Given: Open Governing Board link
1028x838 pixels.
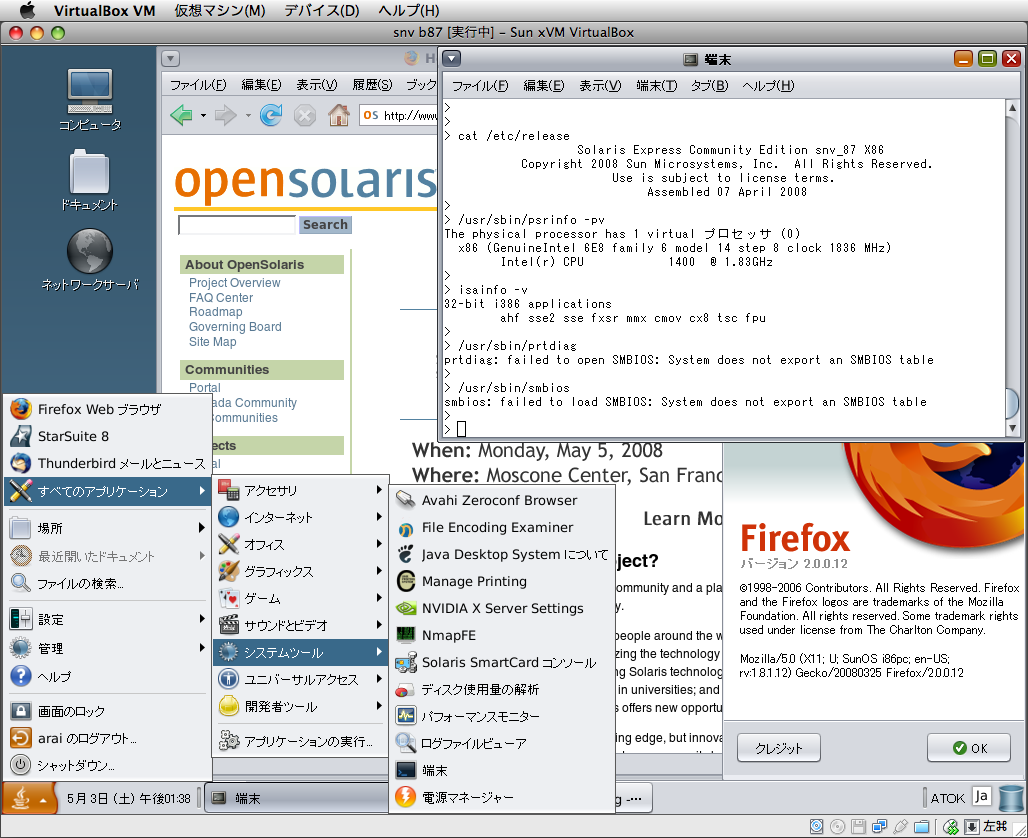Looking at the screenshot, I should point(235,327).
